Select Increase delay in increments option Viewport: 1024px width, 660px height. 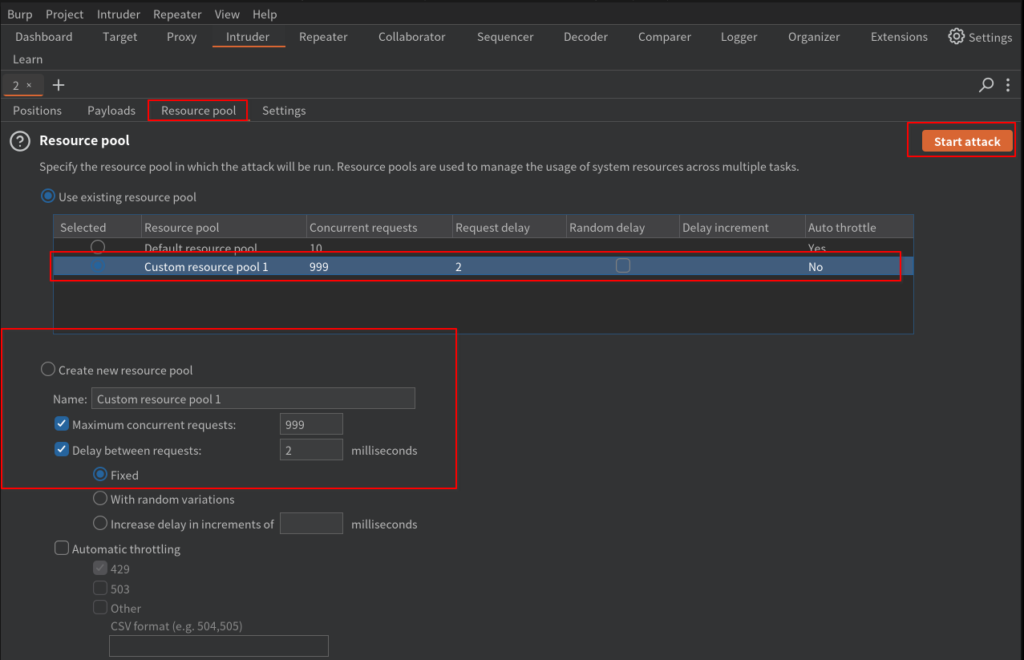coord(100,524)
